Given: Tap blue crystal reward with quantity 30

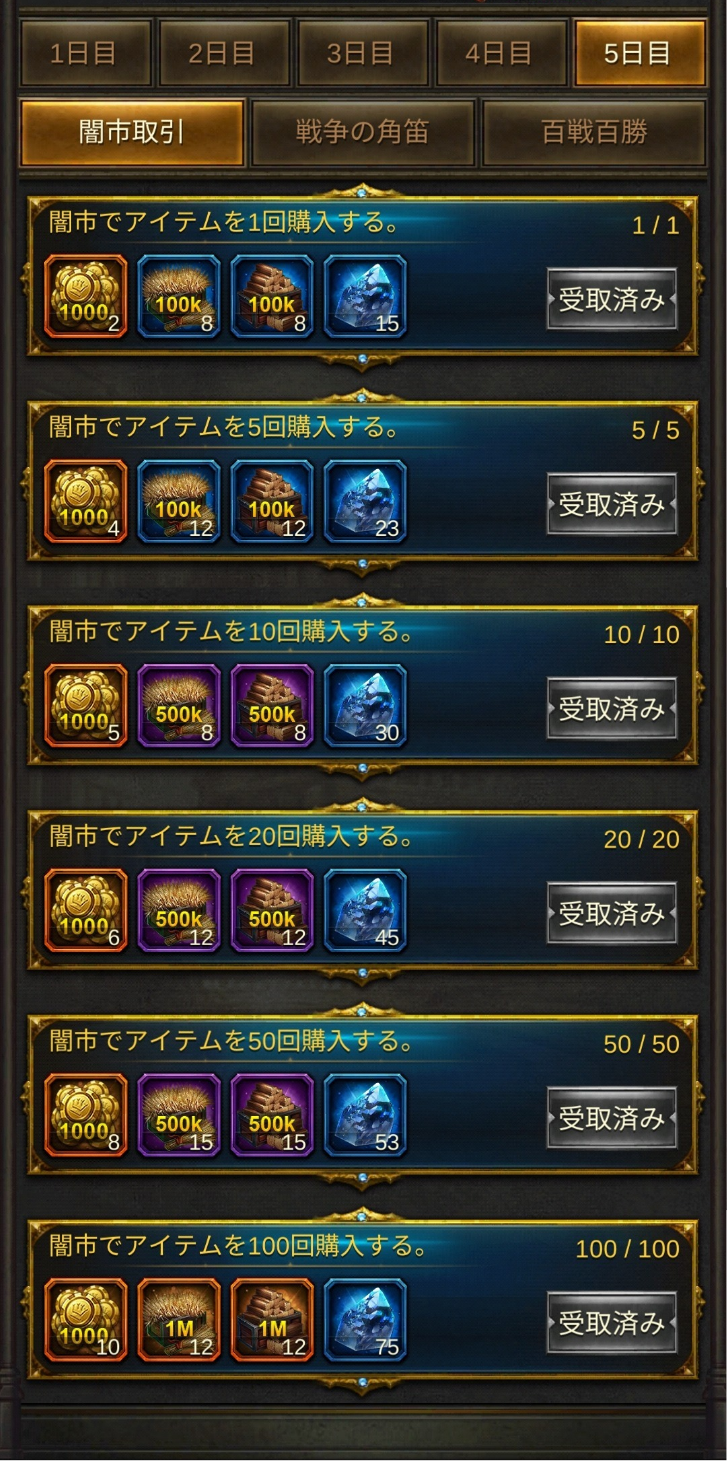Looking at the screenshot, I should [365, 706].
